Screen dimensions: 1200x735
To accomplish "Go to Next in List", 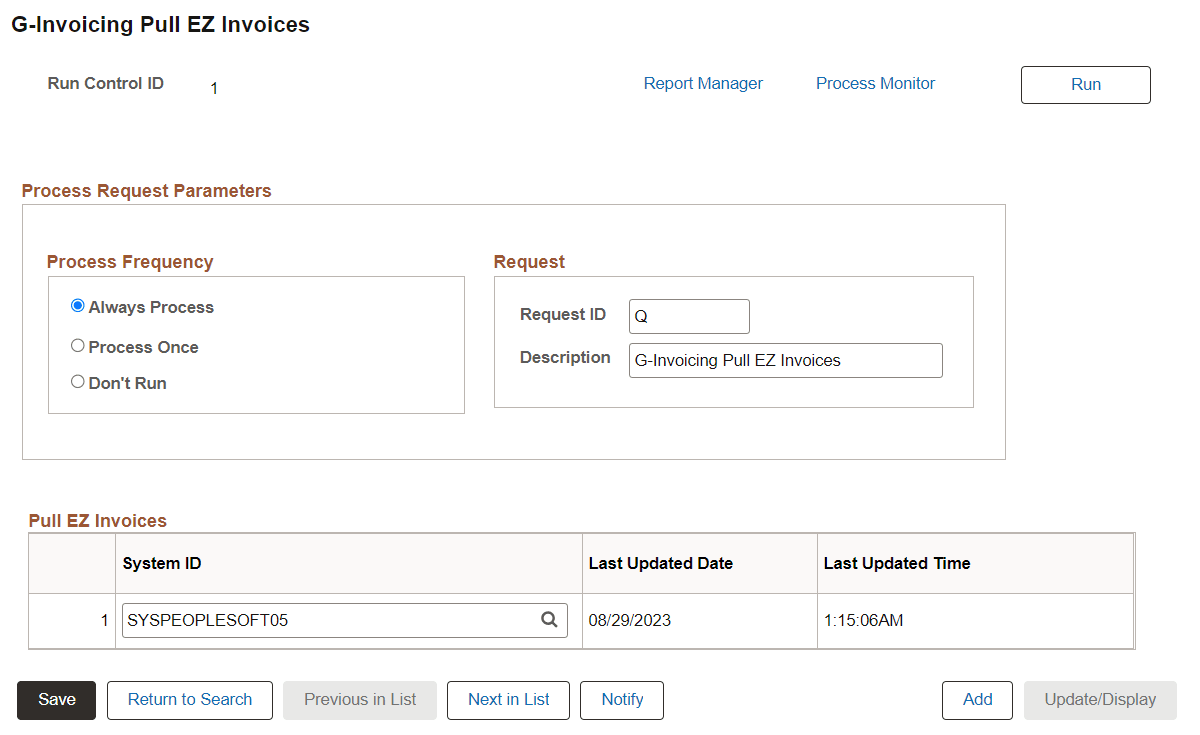I will (x=508, y=700).
